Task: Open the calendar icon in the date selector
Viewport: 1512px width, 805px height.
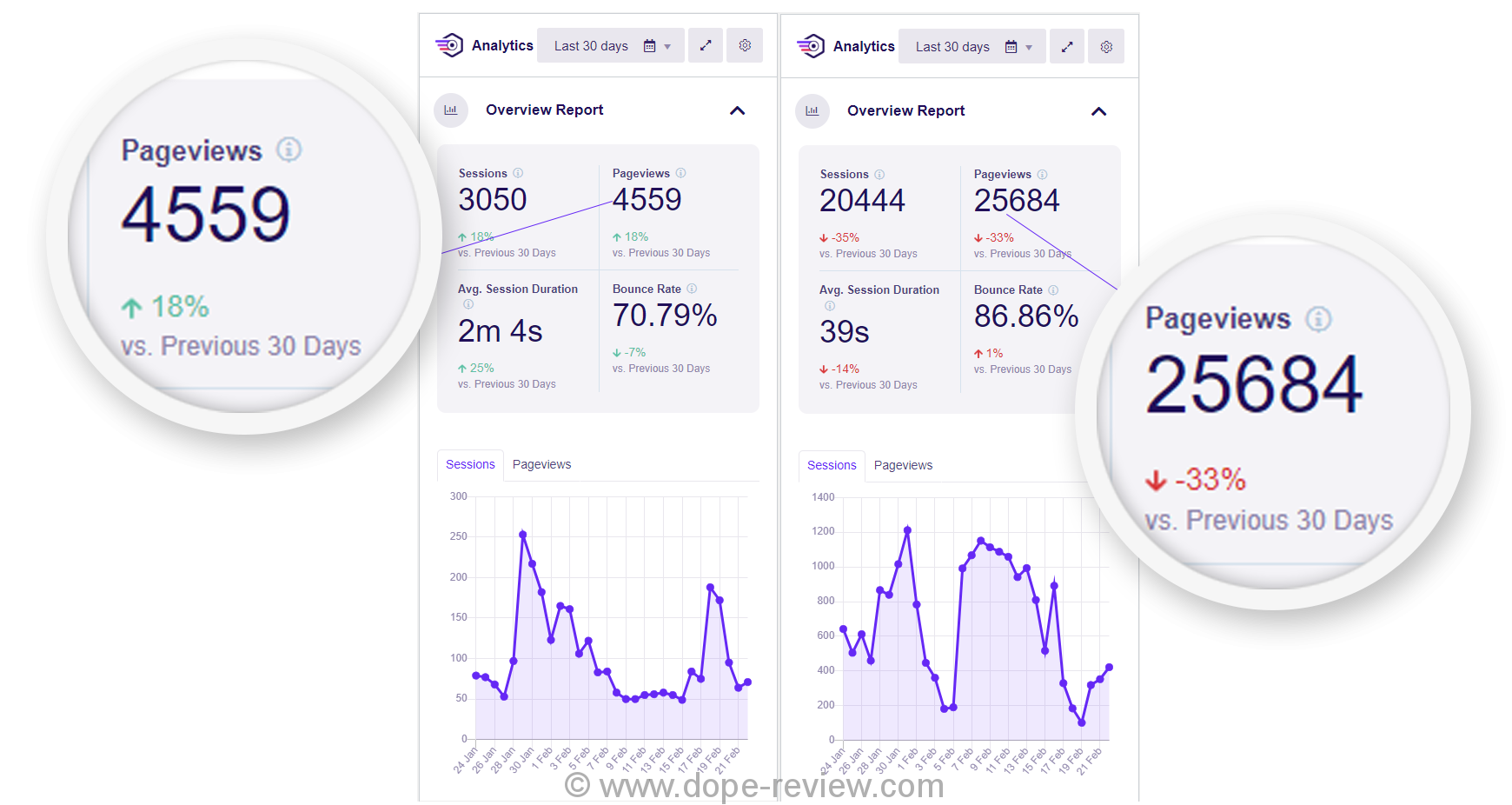Action: coord(650,45)
